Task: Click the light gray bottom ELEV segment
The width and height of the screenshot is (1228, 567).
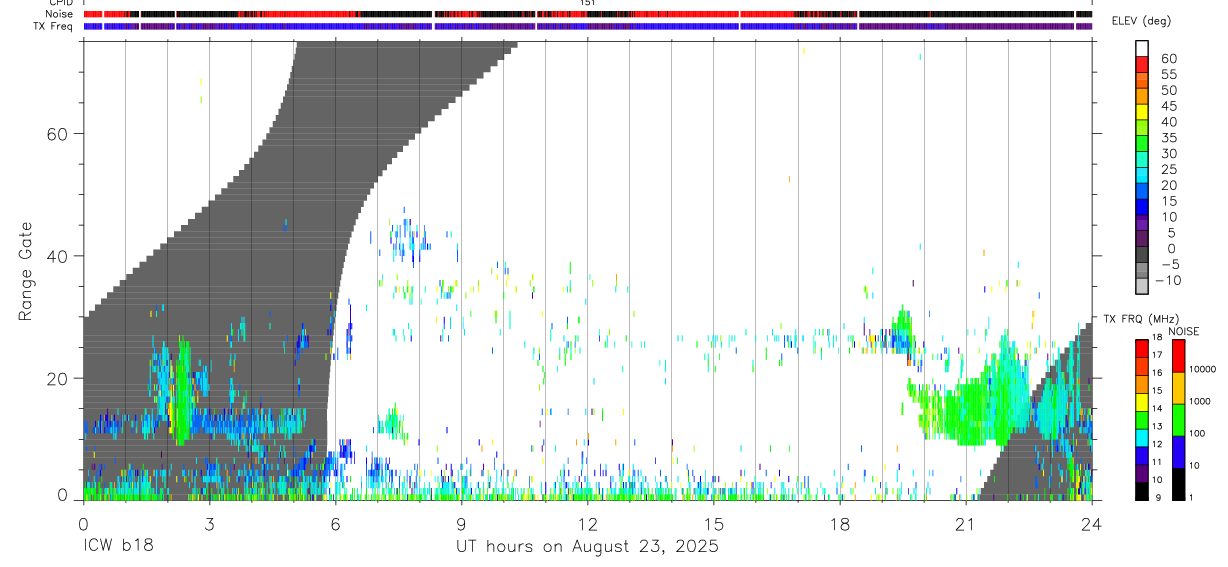Action: 1141,286
